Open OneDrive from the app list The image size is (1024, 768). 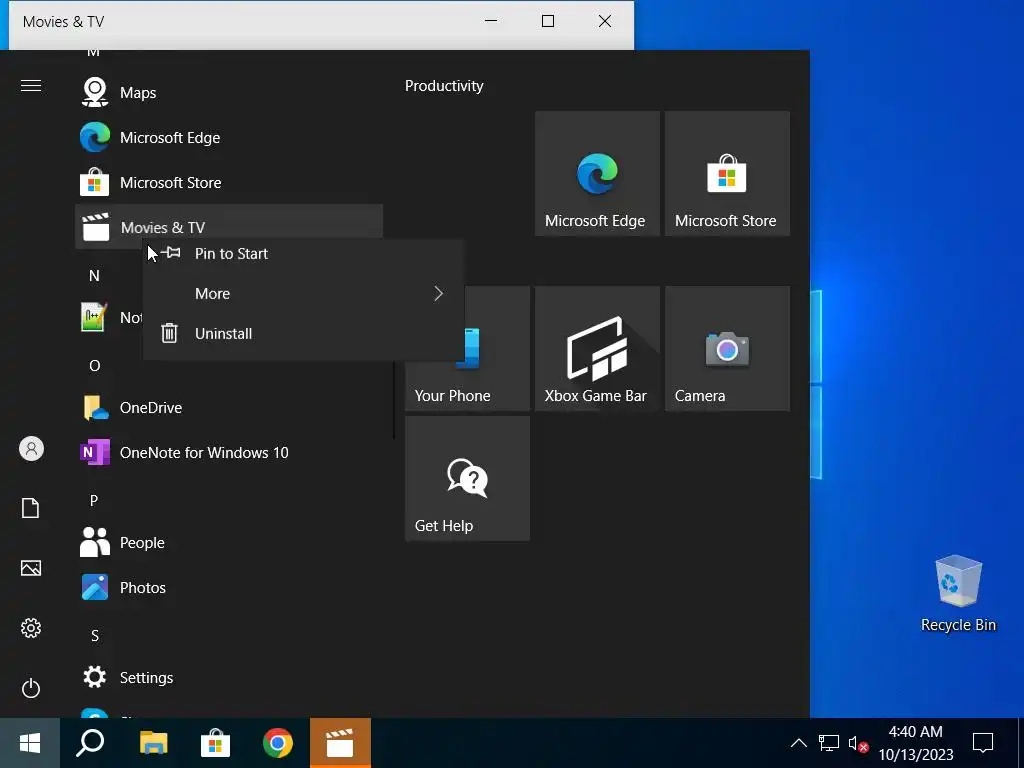(x=229, y=408)
